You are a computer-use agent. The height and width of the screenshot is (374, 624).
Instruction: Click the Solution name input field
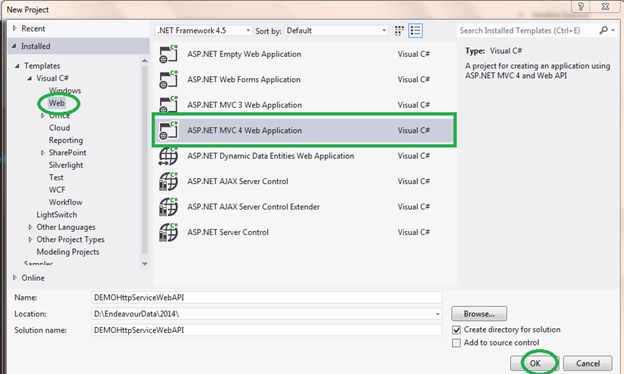click(x=267, y=330)
